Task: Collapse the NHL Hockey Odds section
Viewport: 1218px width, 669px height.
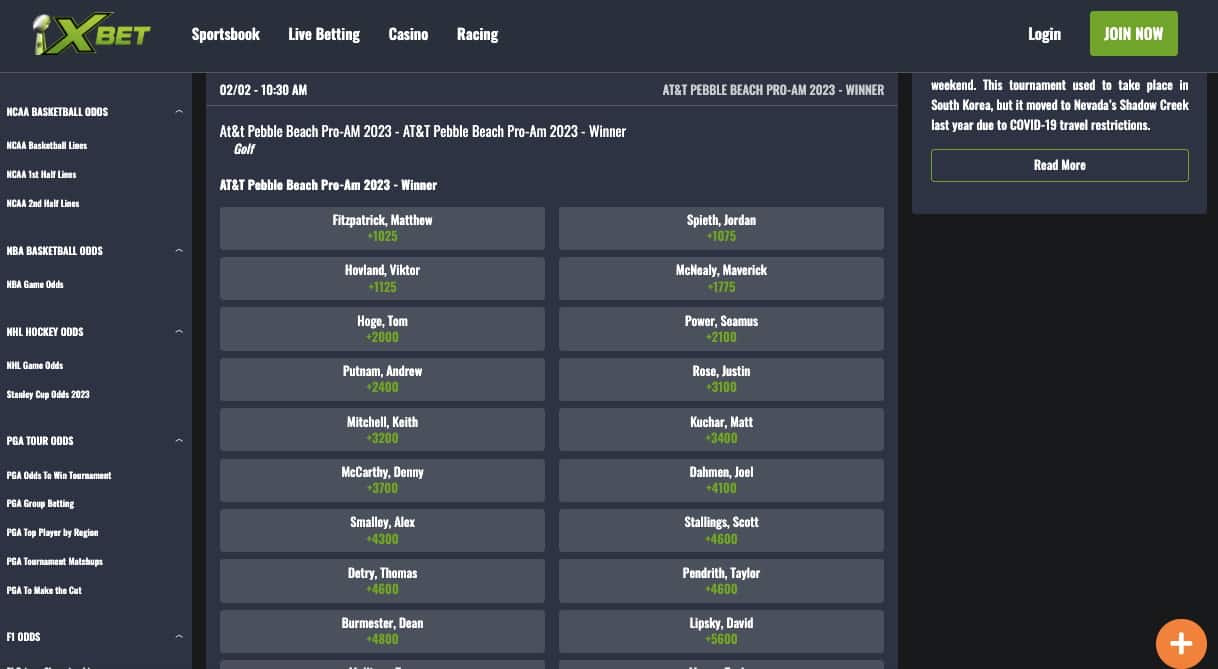Action: (x=179, y=332)
